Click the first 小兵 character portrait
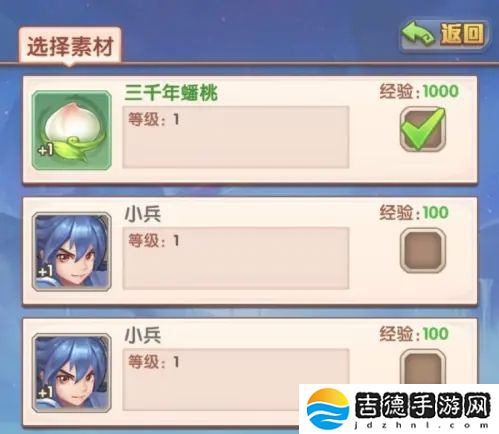This screenshot has height=434, width=499. pos(72,252)
